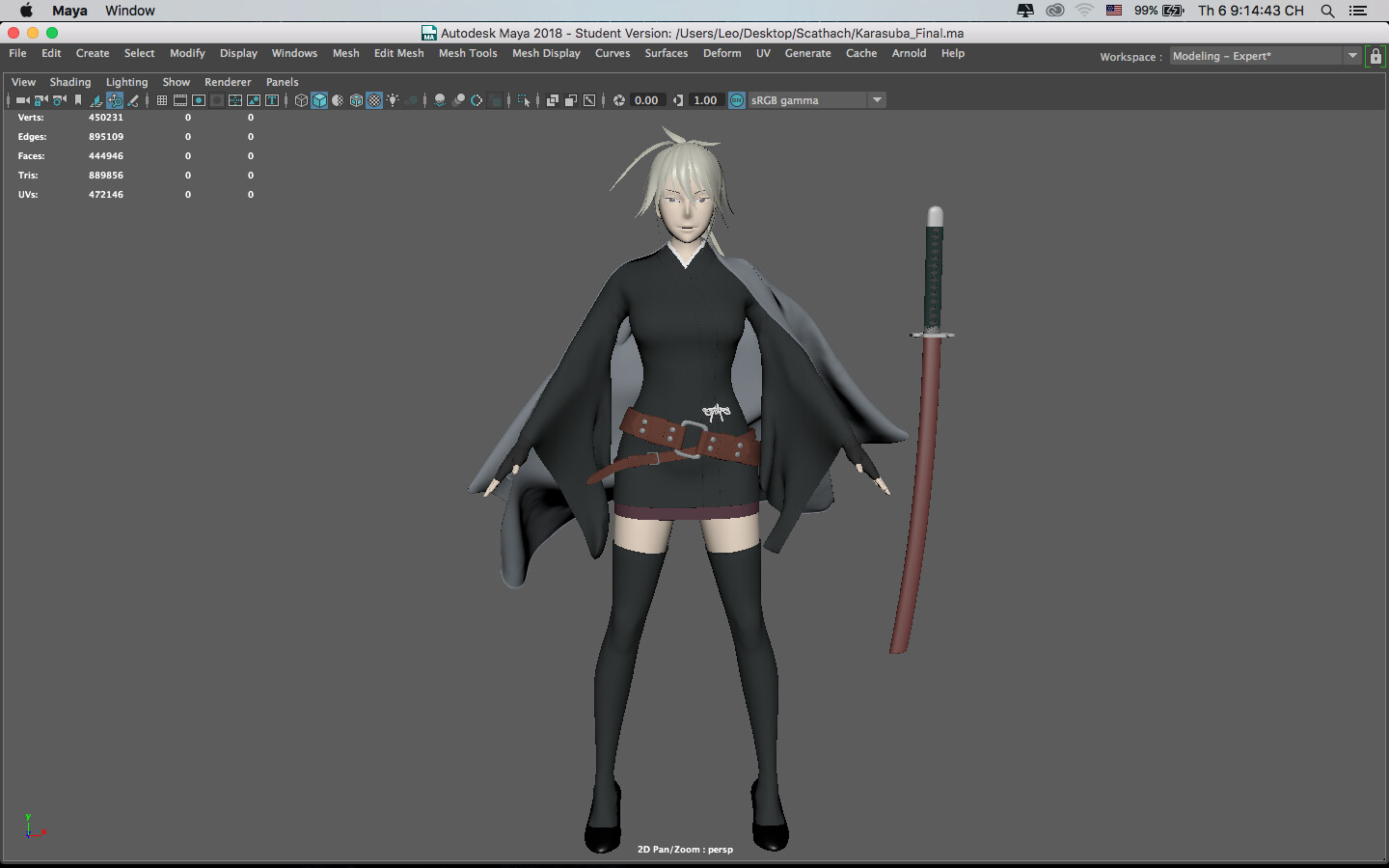This screenshot has height=868, width=1389.
Task: Click the multisample anti-aliasing icon
Action: [477, 100]
